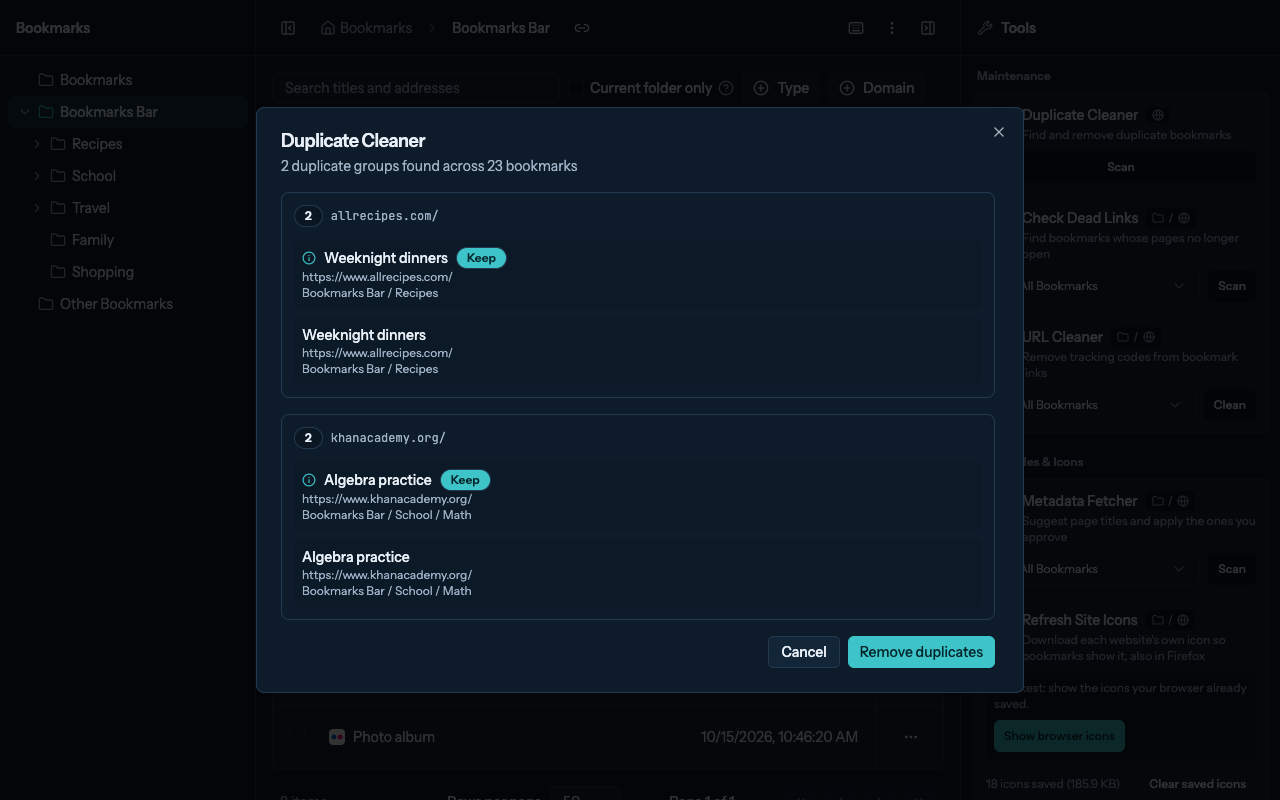Select the Keep badge on Weeknight dinners
Image resolution: width=1280 pixels, height=800 pixels.
(x=481, y=258)
